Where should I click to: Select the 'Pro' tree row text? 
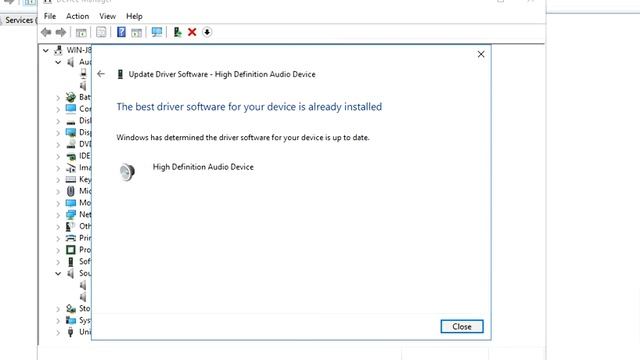85,249
